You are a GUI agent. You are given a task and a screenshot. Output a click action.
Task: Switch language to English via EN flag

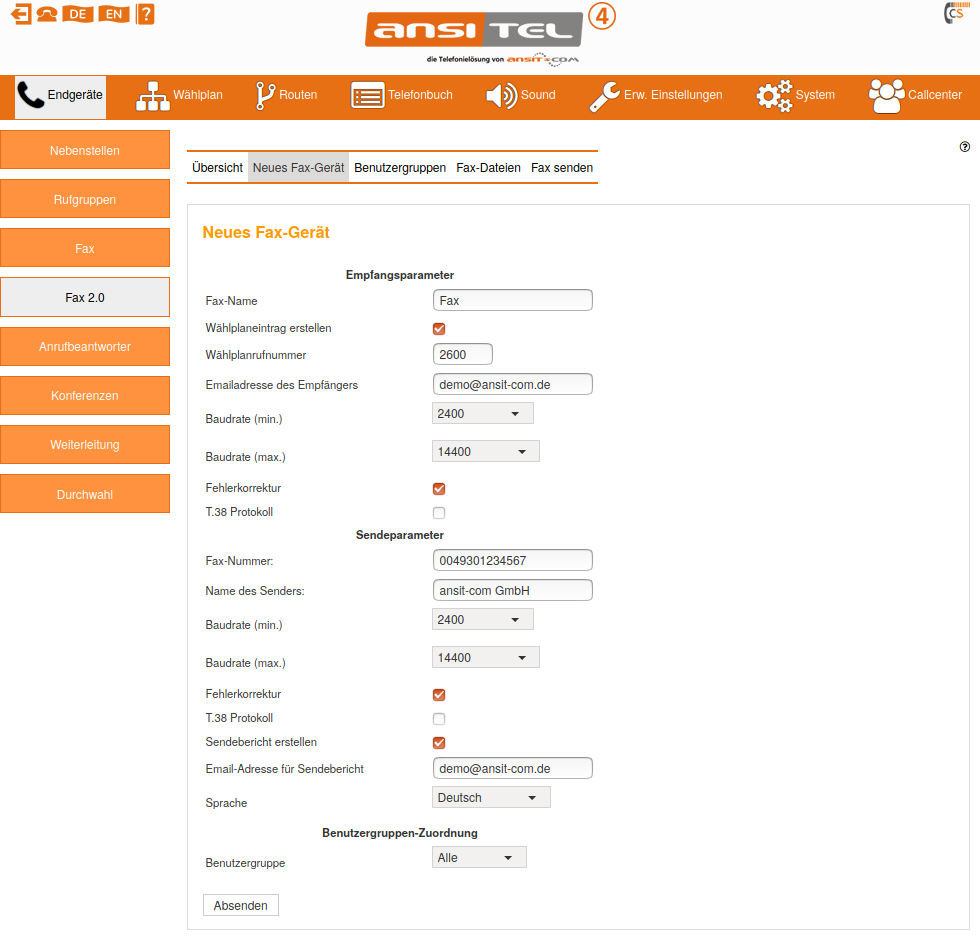pyautogui.click(x=114, y=14)
